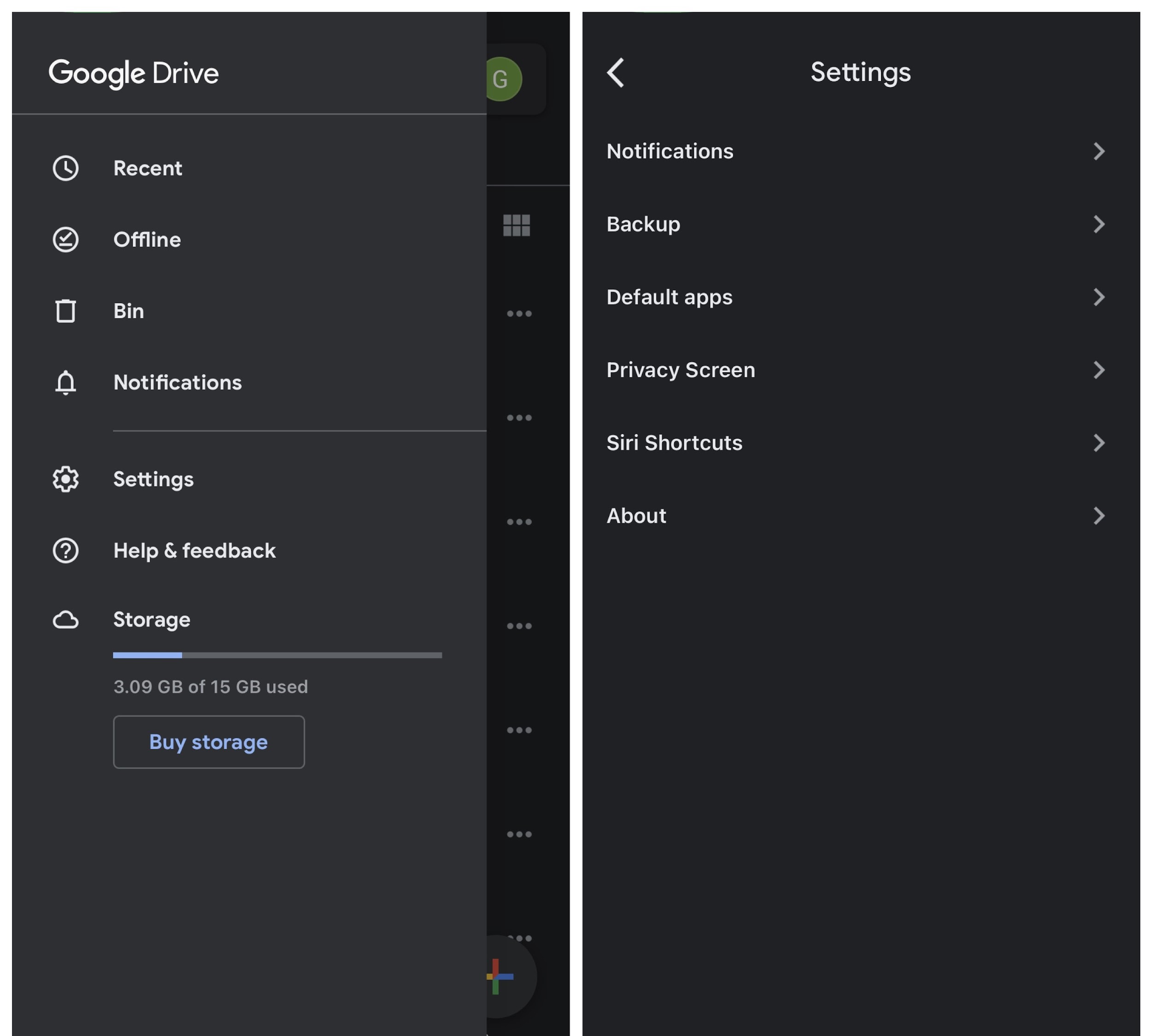This screenshot has width=1152, height=1036.
Task: Click the offline checkmark circle icon
Action: point(65,240)
